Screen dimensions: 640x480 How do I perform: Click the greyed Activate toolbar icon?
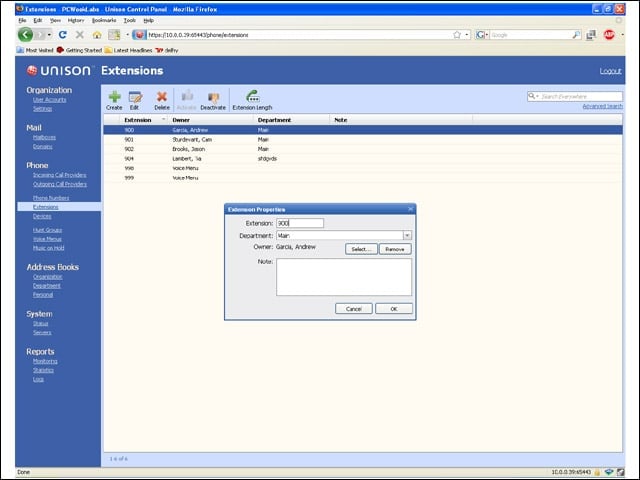click(x=187, y=97)
